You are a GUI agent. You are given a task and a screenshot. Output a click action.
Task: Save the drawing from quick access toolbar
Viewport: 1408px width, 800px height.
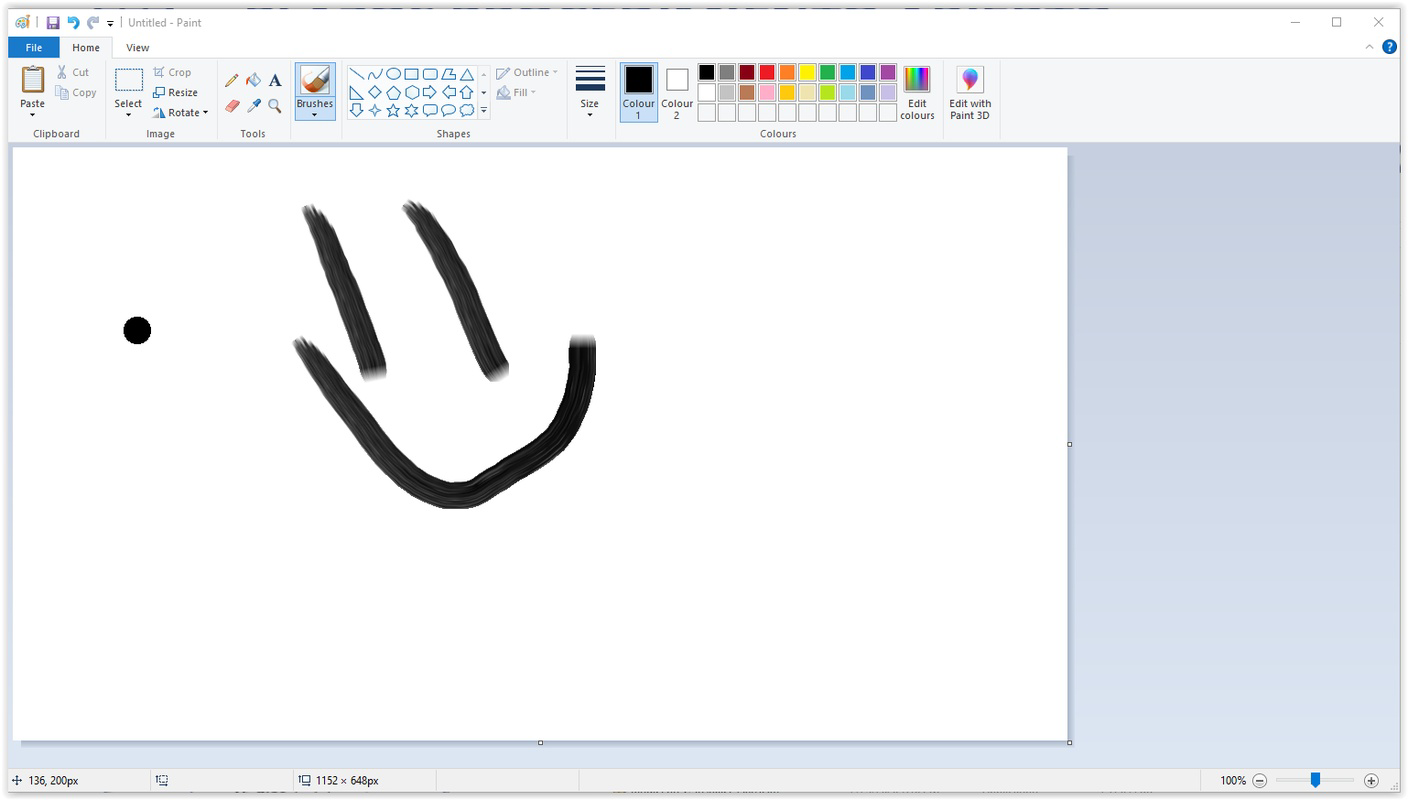(x=53, y=22)
